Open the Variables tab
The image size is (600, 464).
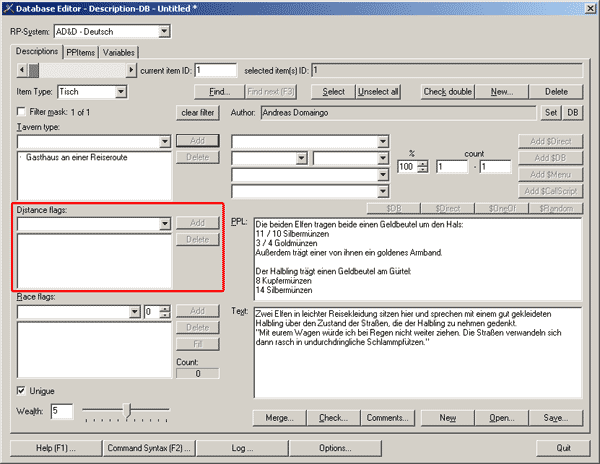(118, 52)
